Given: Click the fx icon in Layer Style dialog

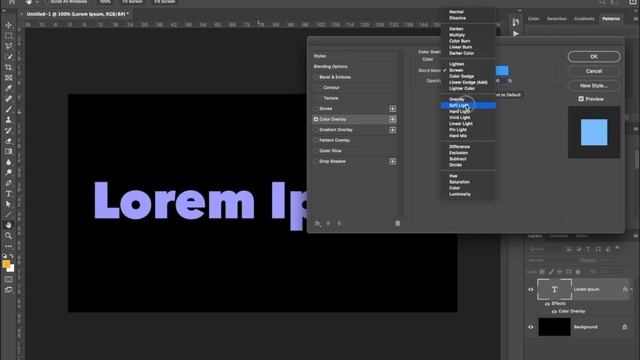Looking at the screenshot, I should pos(318,223).
